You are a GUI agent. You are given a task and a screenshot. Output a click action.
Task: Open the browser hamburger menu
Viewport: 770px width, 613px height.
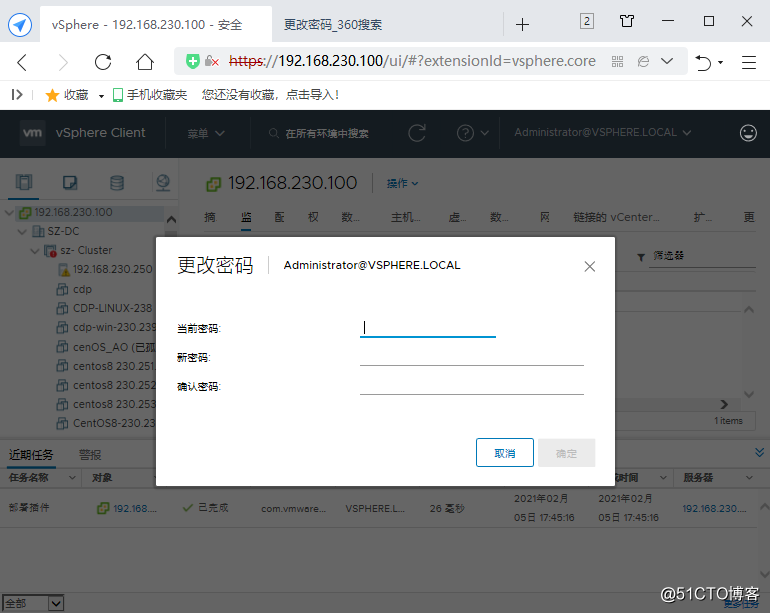[x=748, y=62]
